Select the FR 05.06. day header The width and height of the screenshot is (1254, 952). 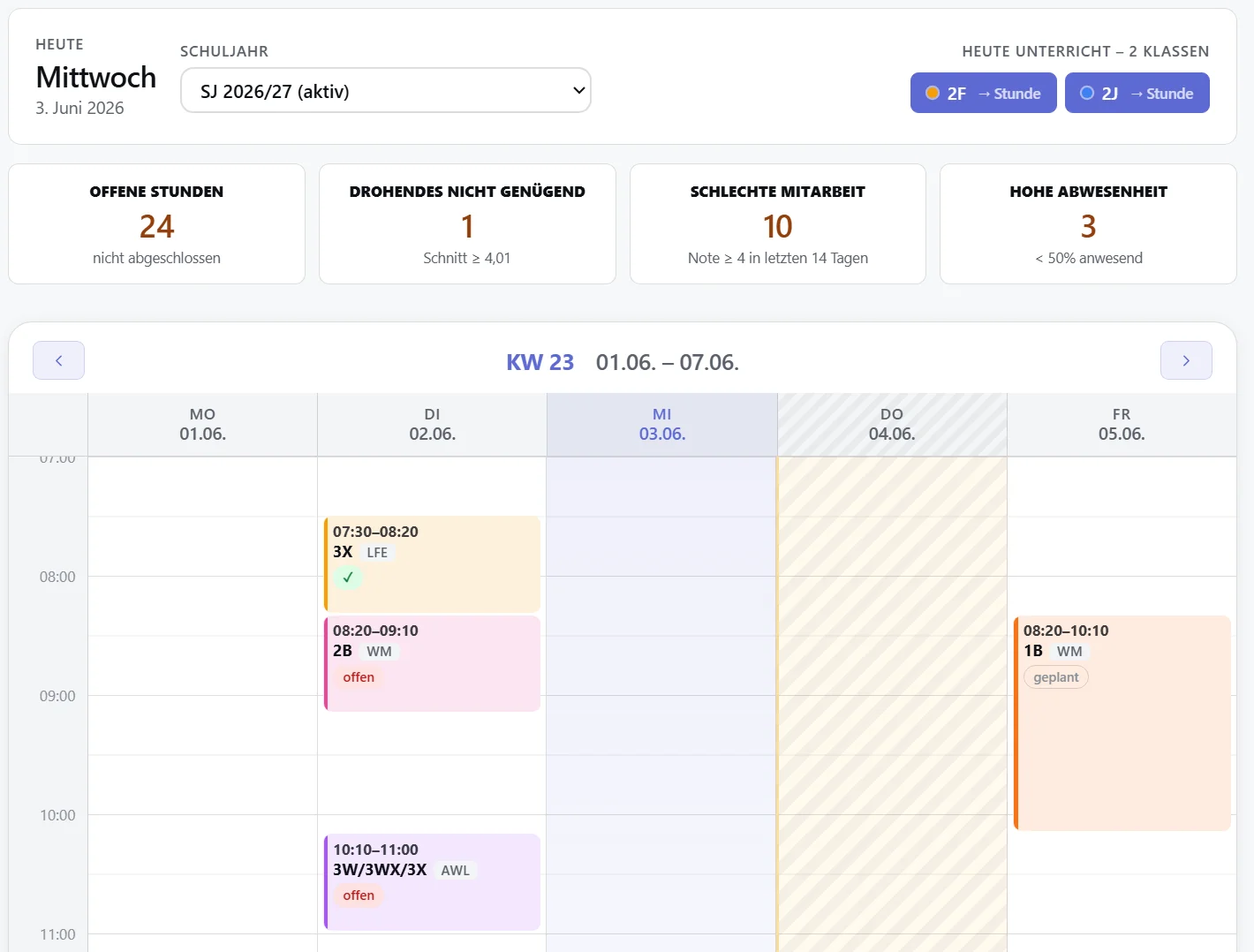1122,425
